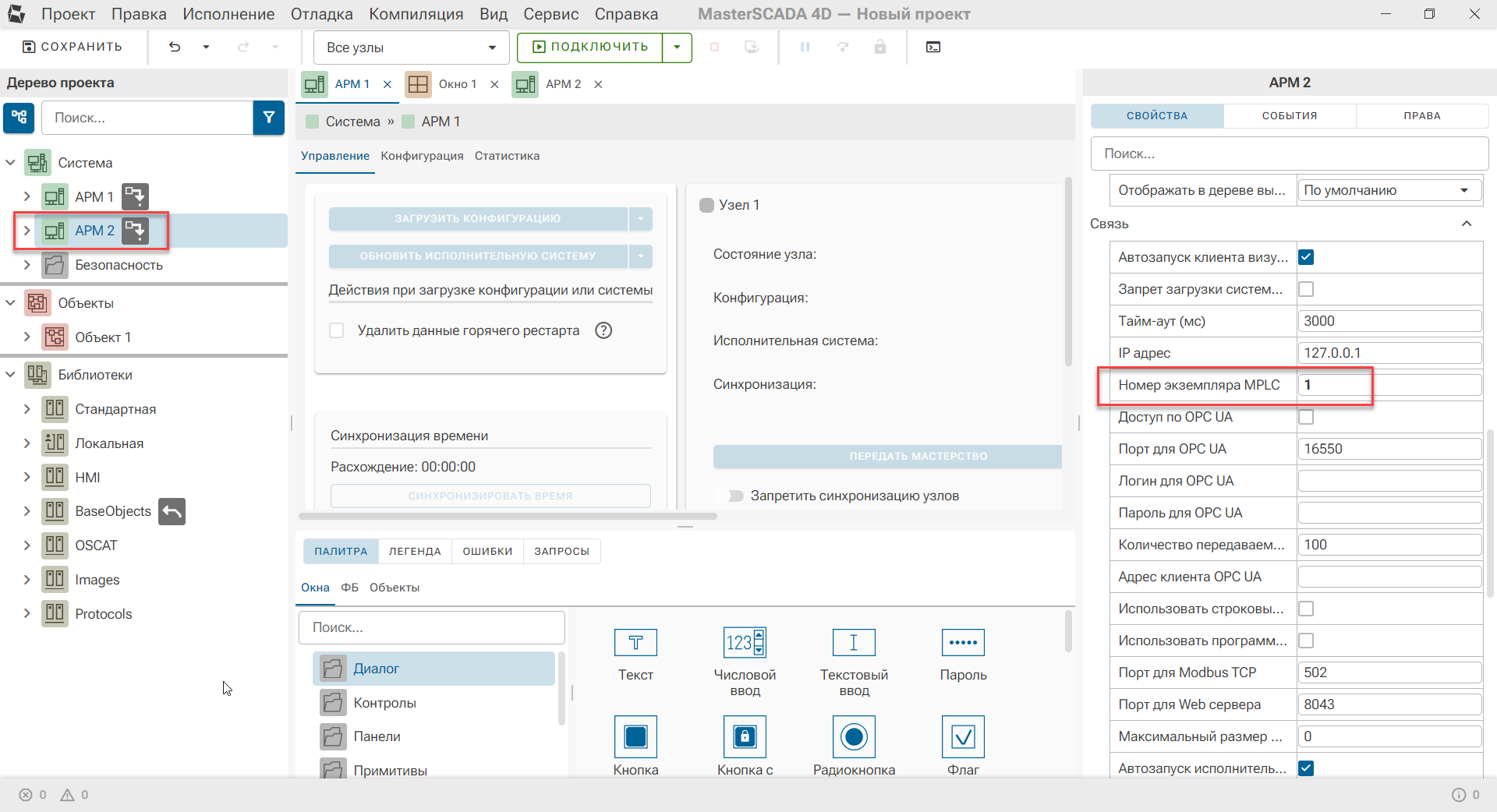Click the info count status icon
Viewport: 1497px width, 812px height.
point(1459,795)
